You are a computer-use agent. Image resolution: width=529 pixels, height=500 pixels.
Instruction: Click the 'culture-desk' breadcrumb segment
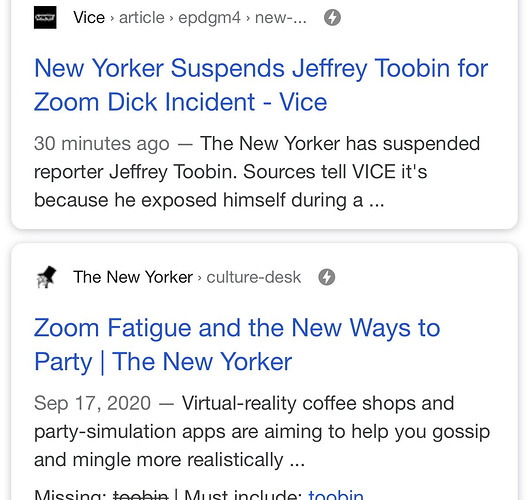pyautogui.click(x=254, y=277)
